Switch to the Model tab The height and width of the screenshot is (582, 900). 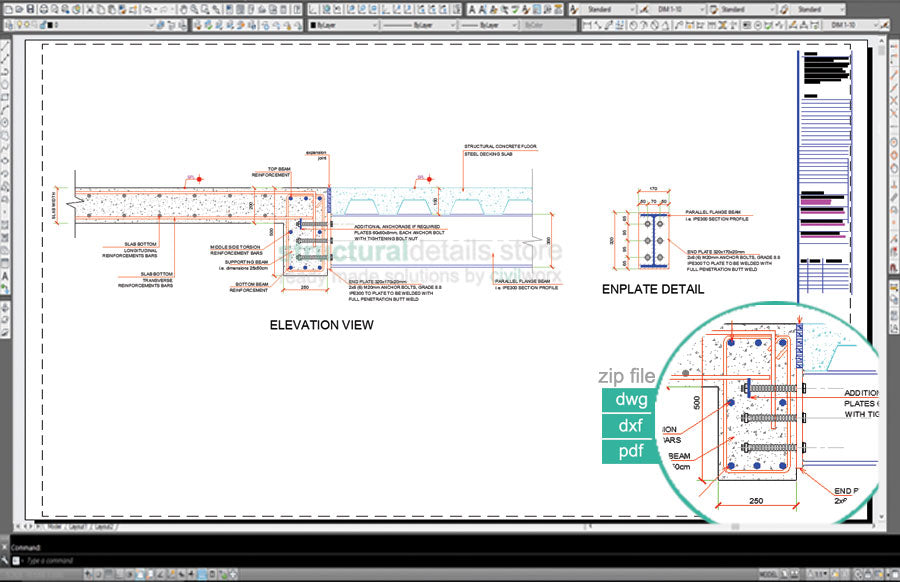(53, 524)
